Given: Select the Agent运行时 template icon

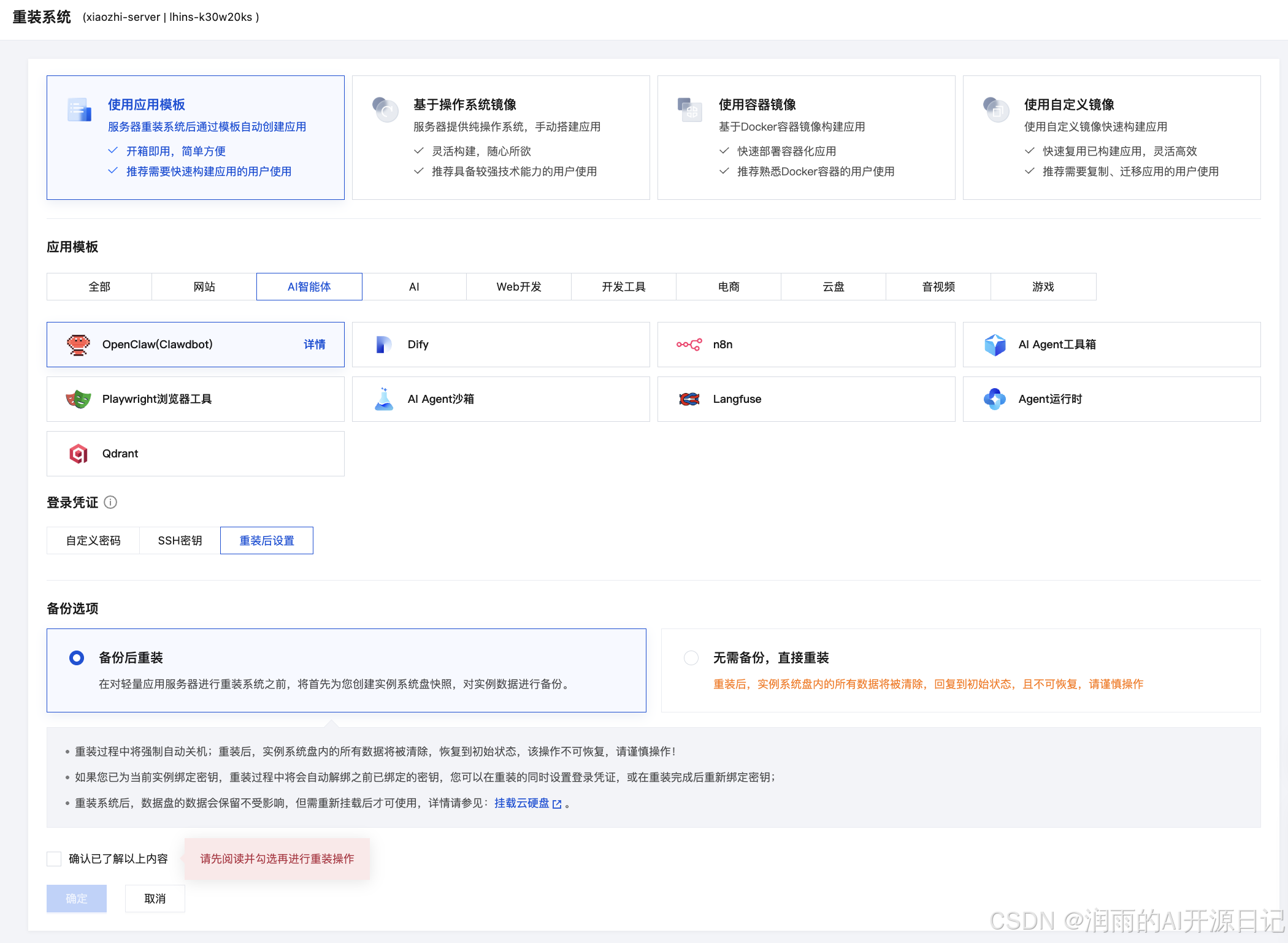Looking at the screenshot, I should [x=994, y=399].
